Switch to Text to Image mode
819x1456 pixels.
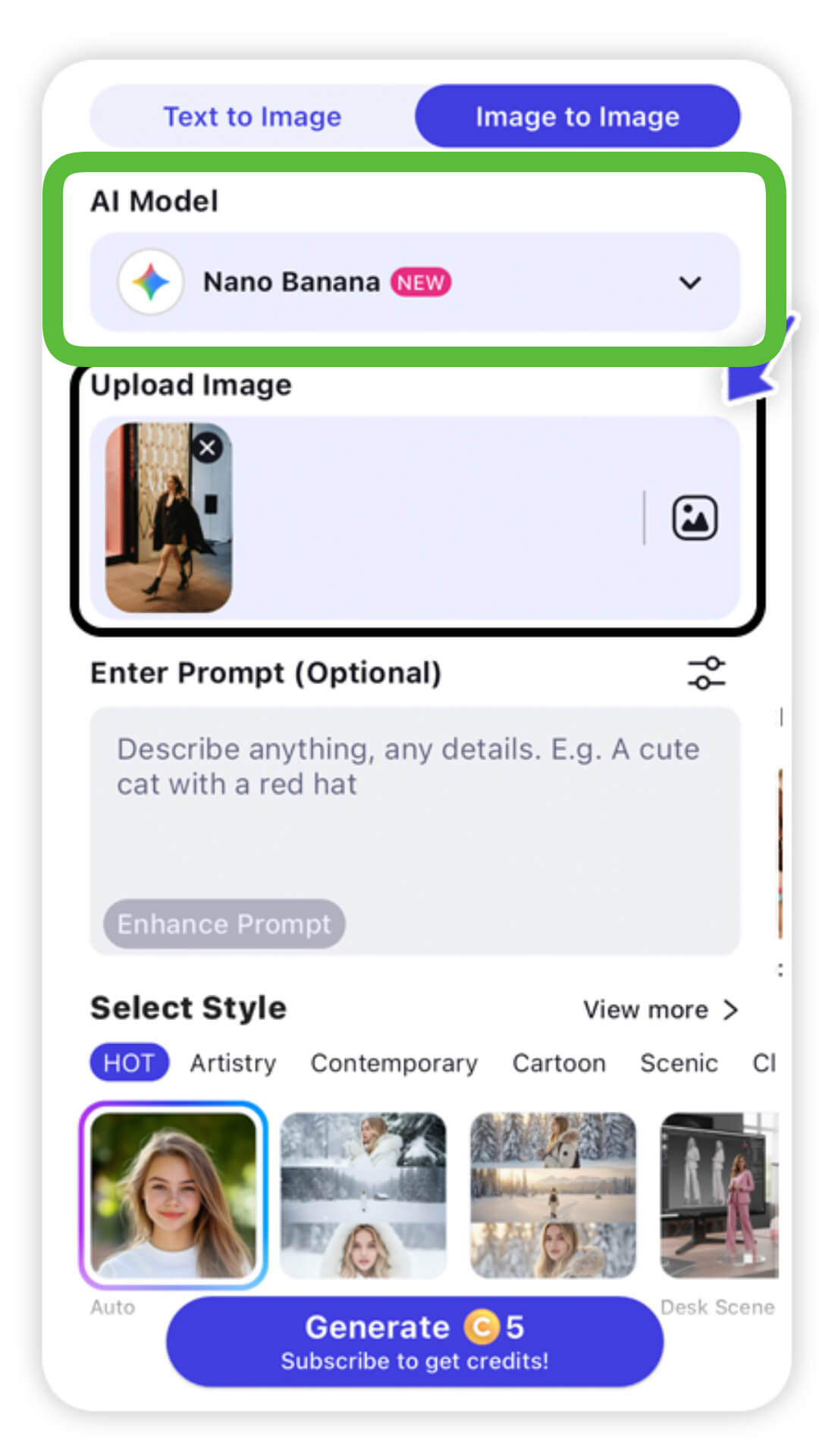click(253, 116)
